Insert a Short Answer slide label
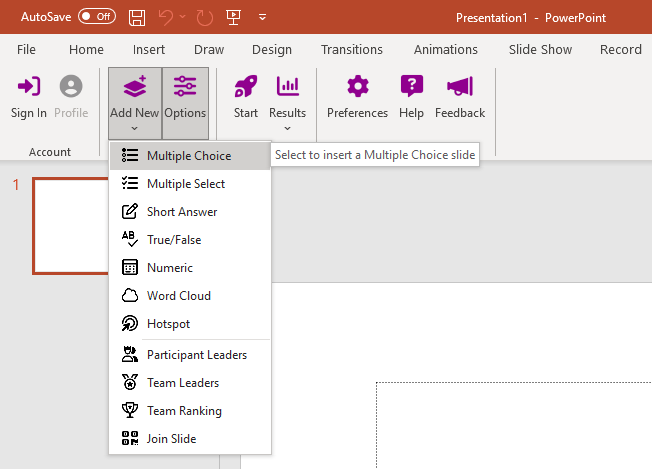The image size is (652, 469). coord(182,212)
